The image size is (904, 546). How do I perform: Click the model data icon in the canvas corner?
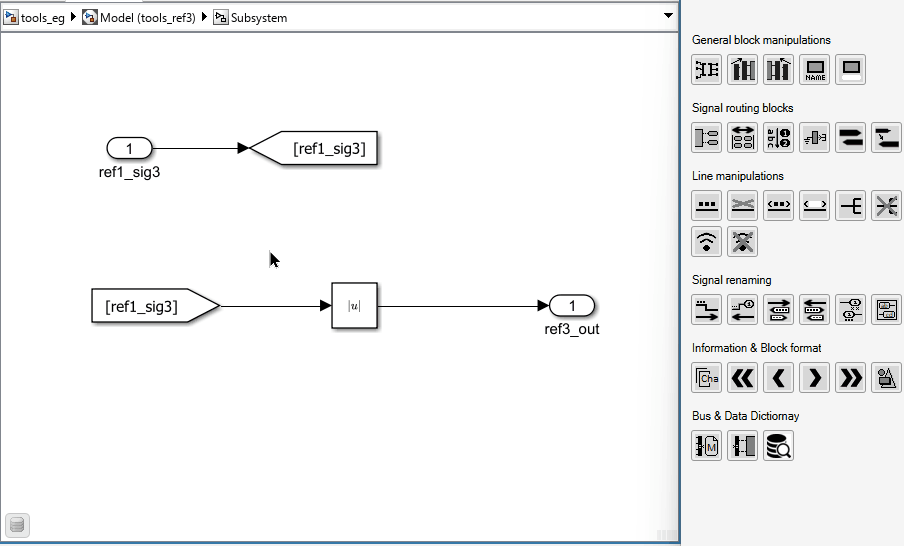[17, 525]
